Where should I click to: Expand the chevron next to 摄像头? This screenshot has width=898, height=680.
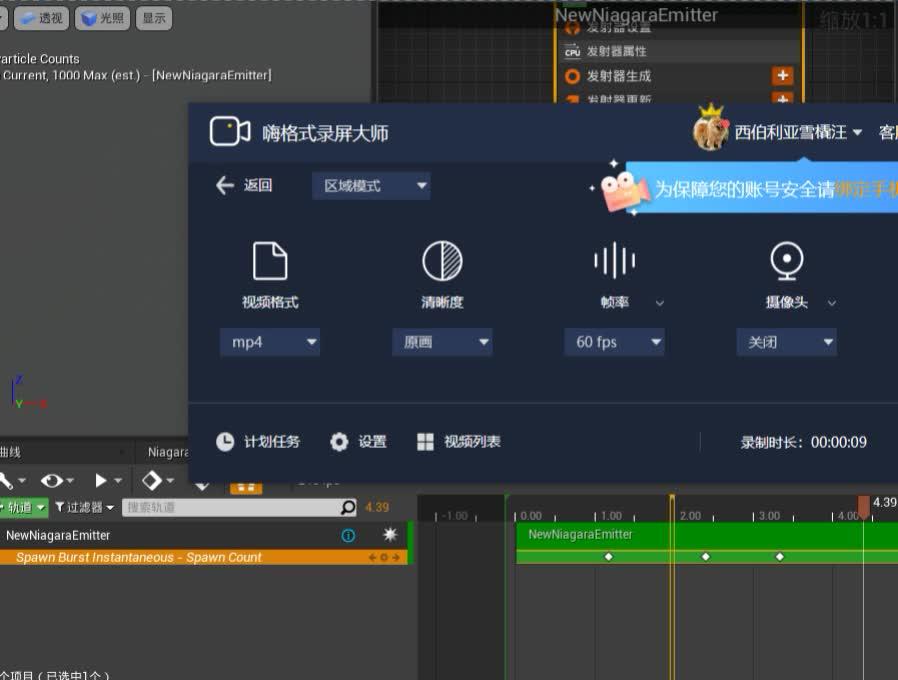pos(832,303)
